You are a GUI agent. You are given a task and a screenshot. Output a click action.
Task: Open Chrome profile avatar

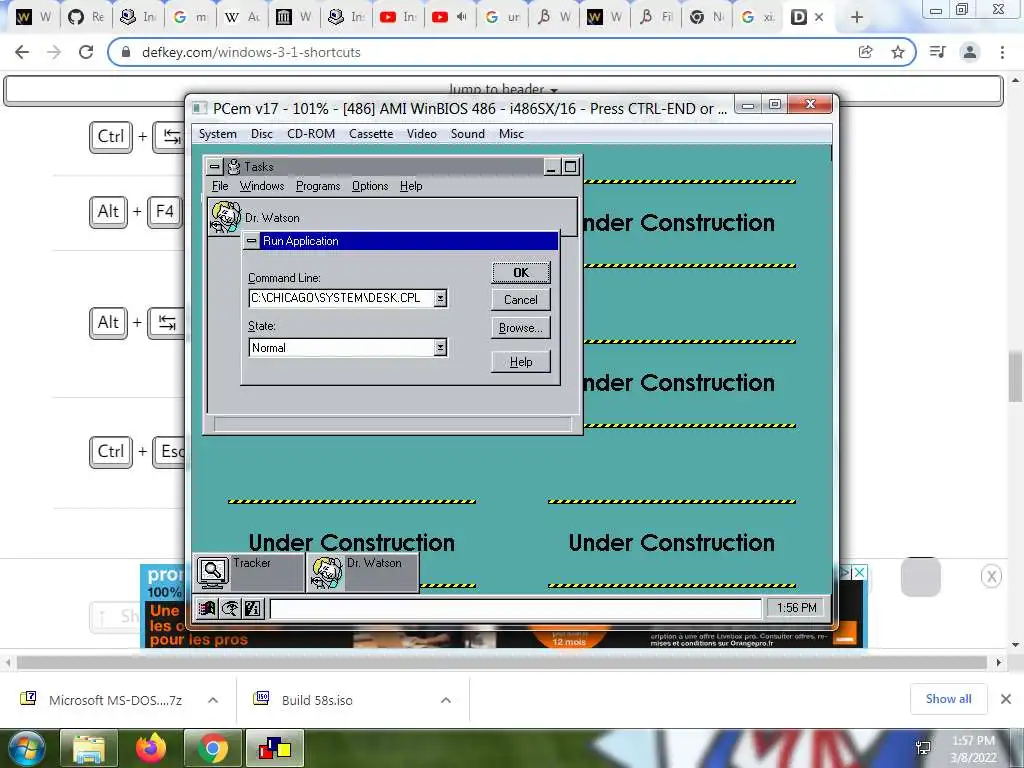tap(970, 52)
